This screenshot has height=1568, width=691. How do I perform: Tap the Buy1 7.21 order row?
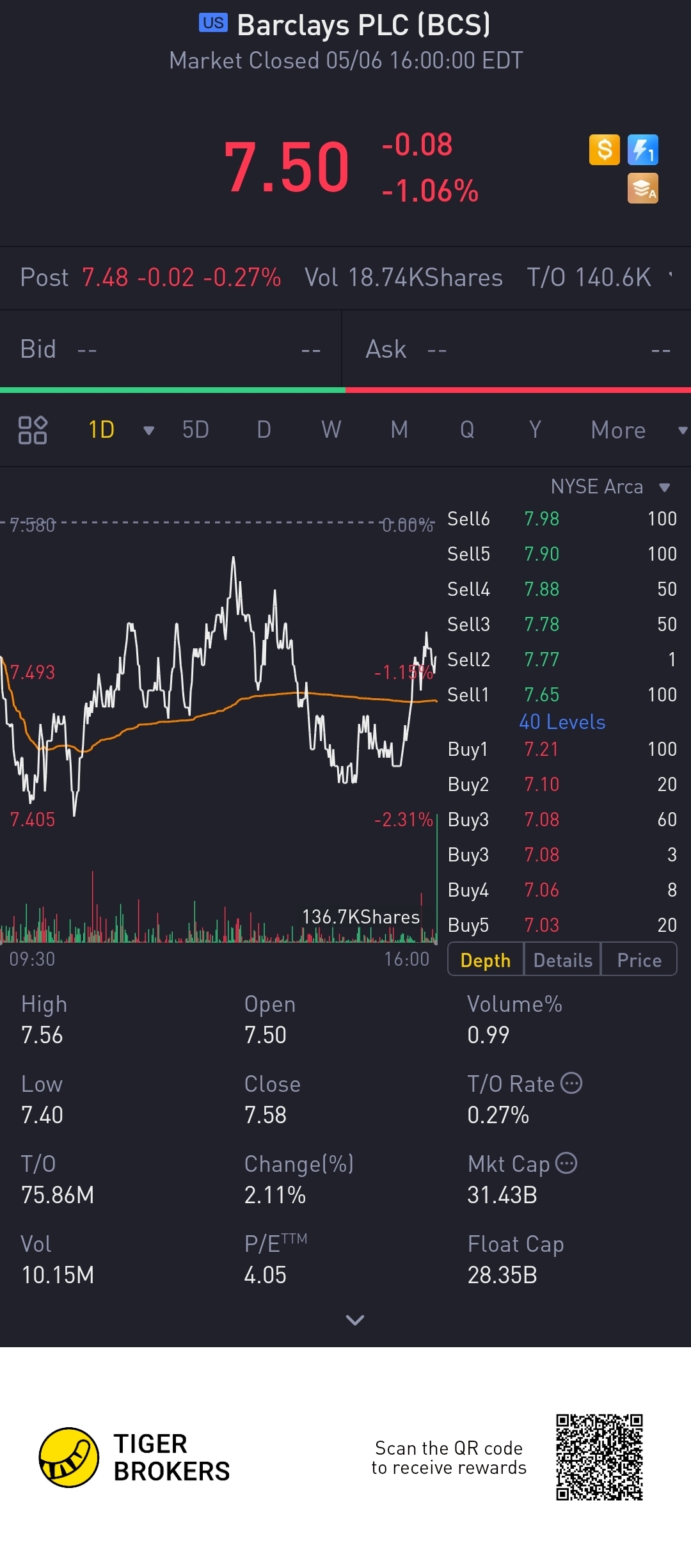pos(562,749)
